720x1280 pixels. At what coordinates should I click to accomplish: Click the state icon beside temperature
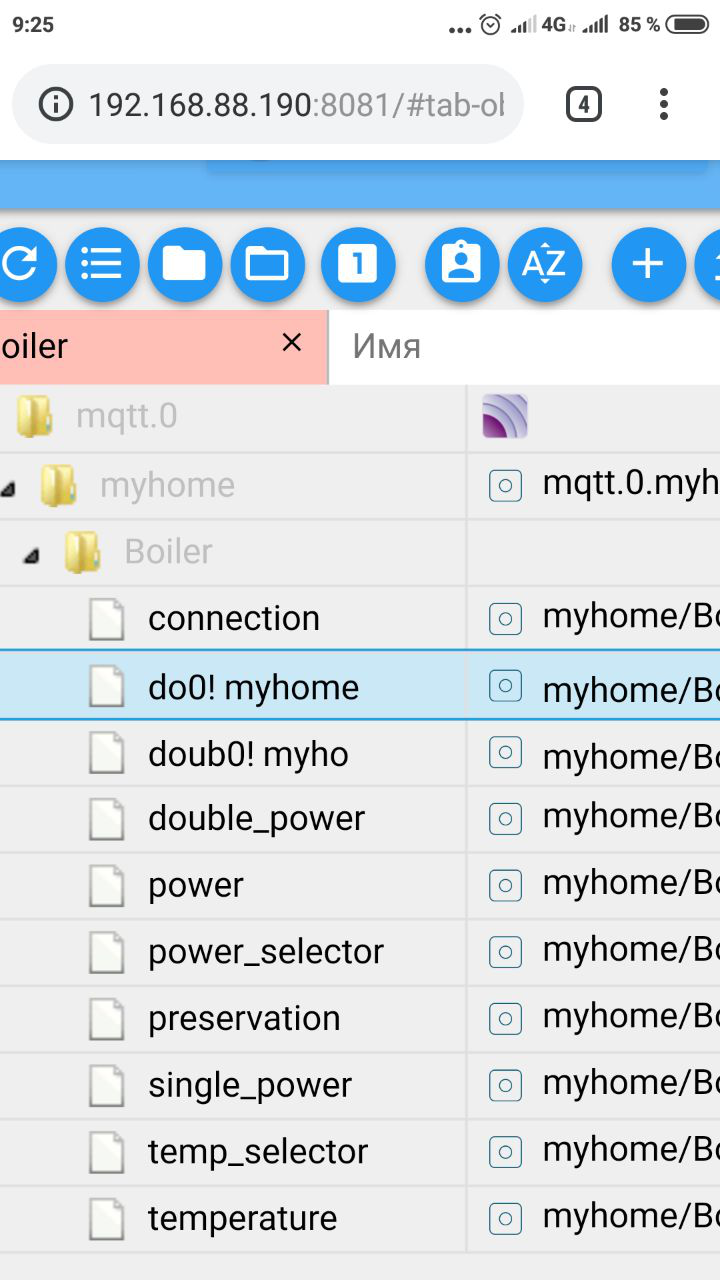click(505, 1218)
